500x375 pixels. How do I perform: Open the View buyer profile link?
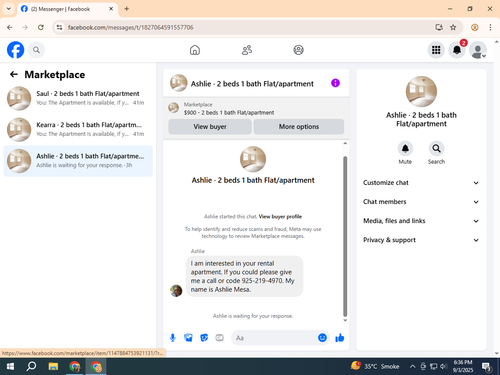click(x=280, y=217)
